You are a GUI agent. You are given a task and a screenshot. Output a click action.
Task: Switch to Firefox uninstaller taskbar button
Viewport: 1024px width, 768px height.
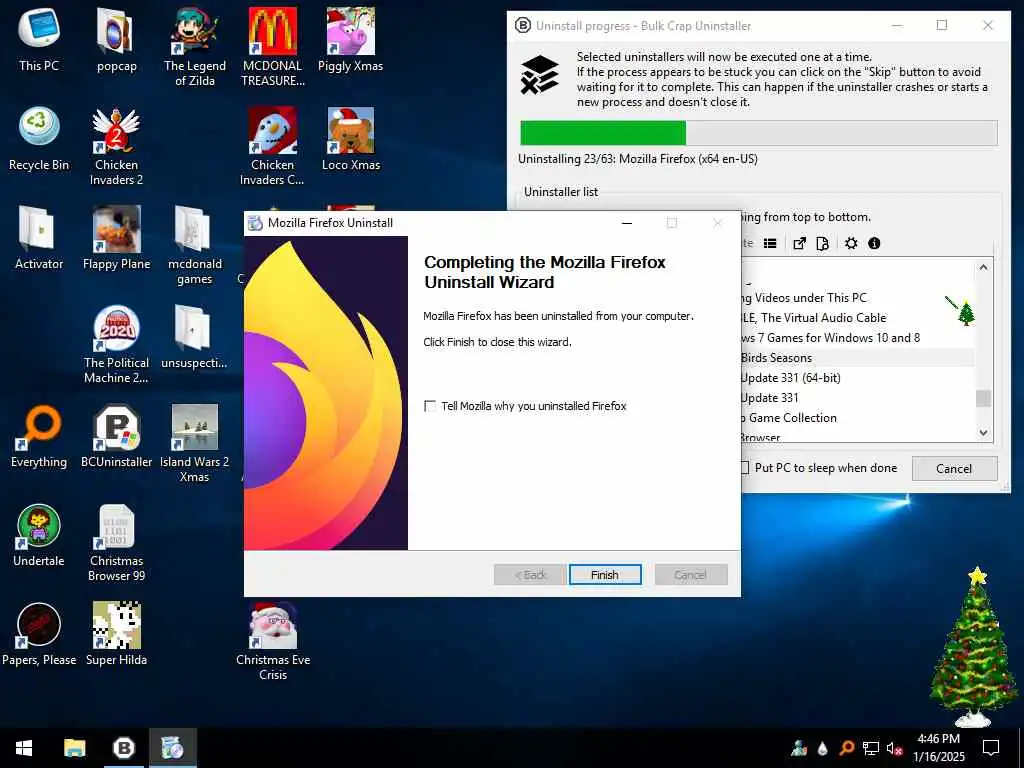pyautogui.click(x=173, y=748)
